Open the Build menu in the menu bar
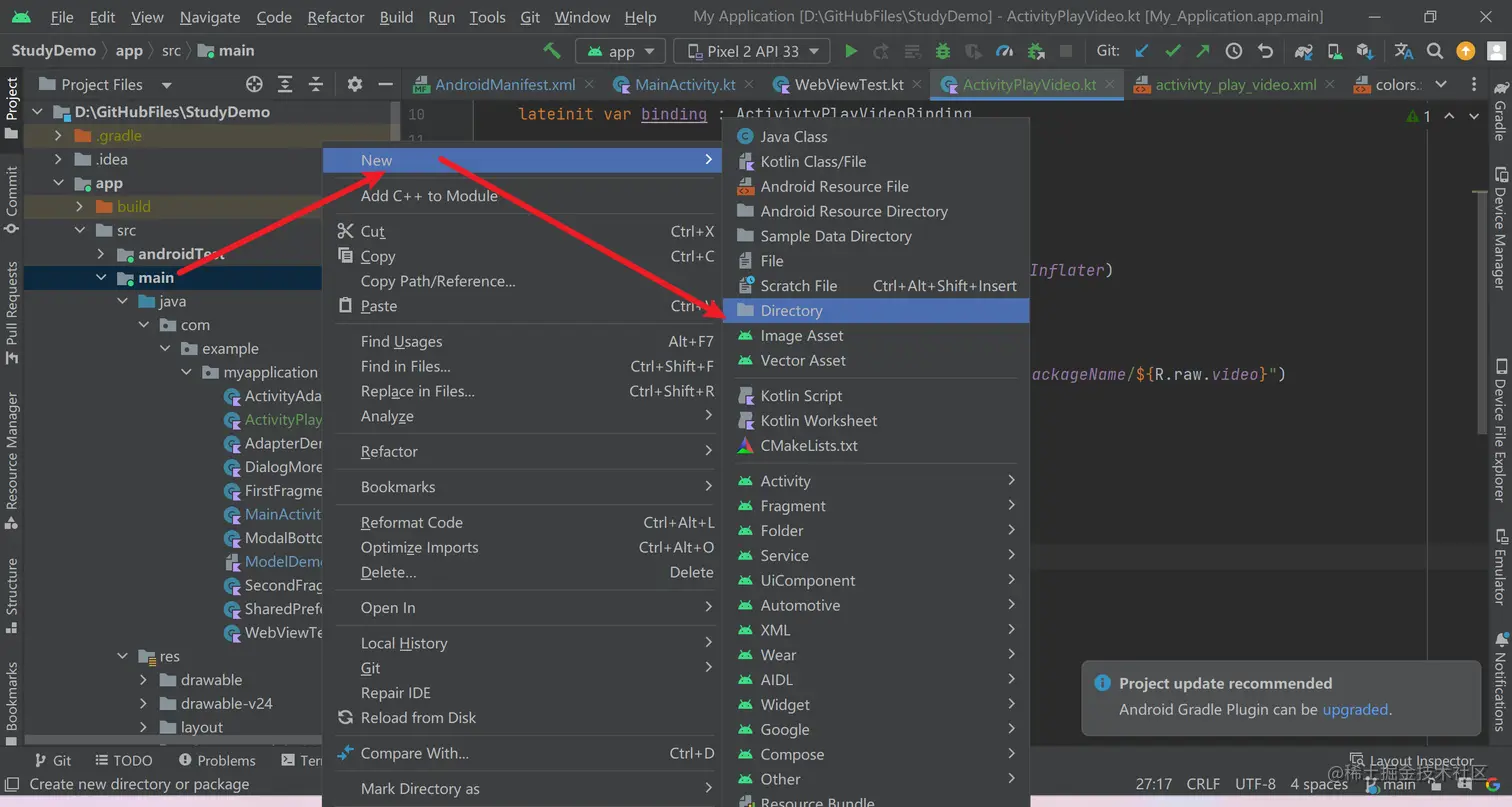1512x807 pixels. [x=397, y=17]
